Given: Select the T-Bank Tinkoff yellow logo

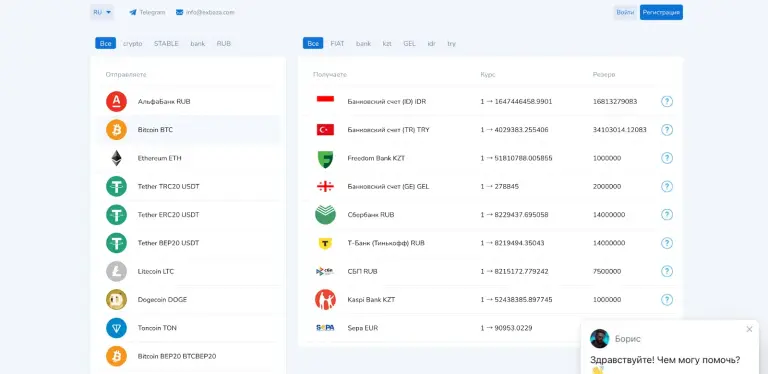Looking at the screenshot, I should (325, 243).
